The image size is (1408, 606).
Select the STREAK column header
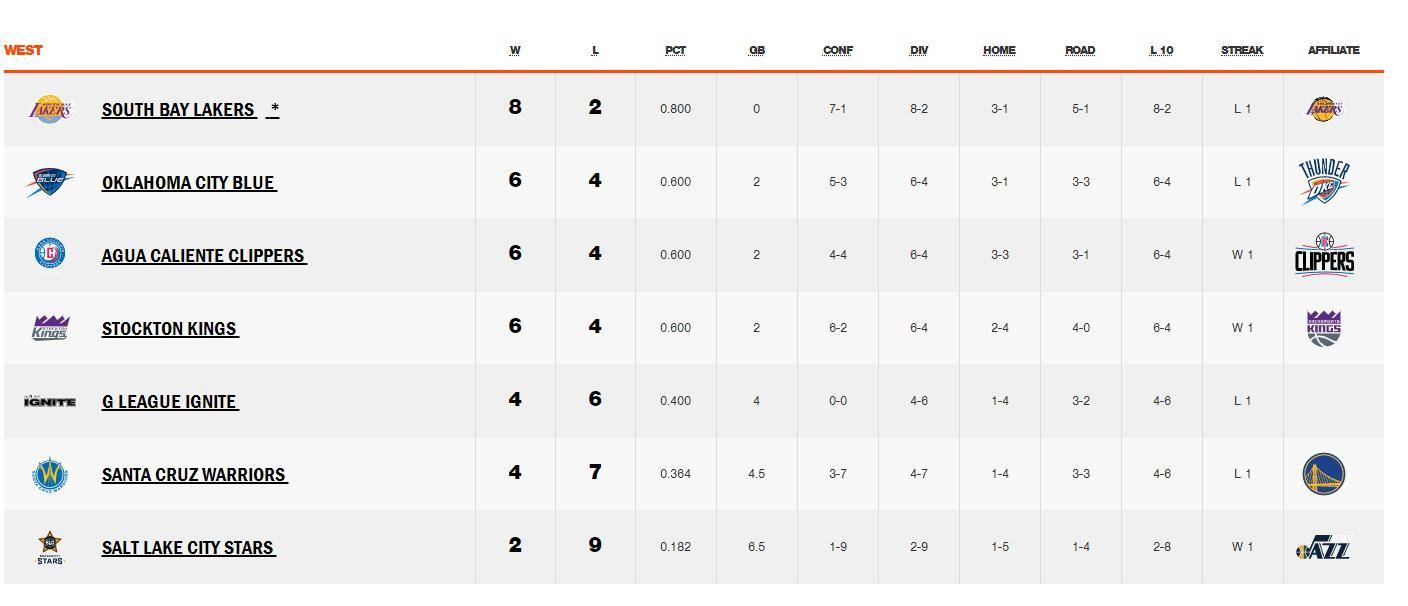pos(1242,50)
